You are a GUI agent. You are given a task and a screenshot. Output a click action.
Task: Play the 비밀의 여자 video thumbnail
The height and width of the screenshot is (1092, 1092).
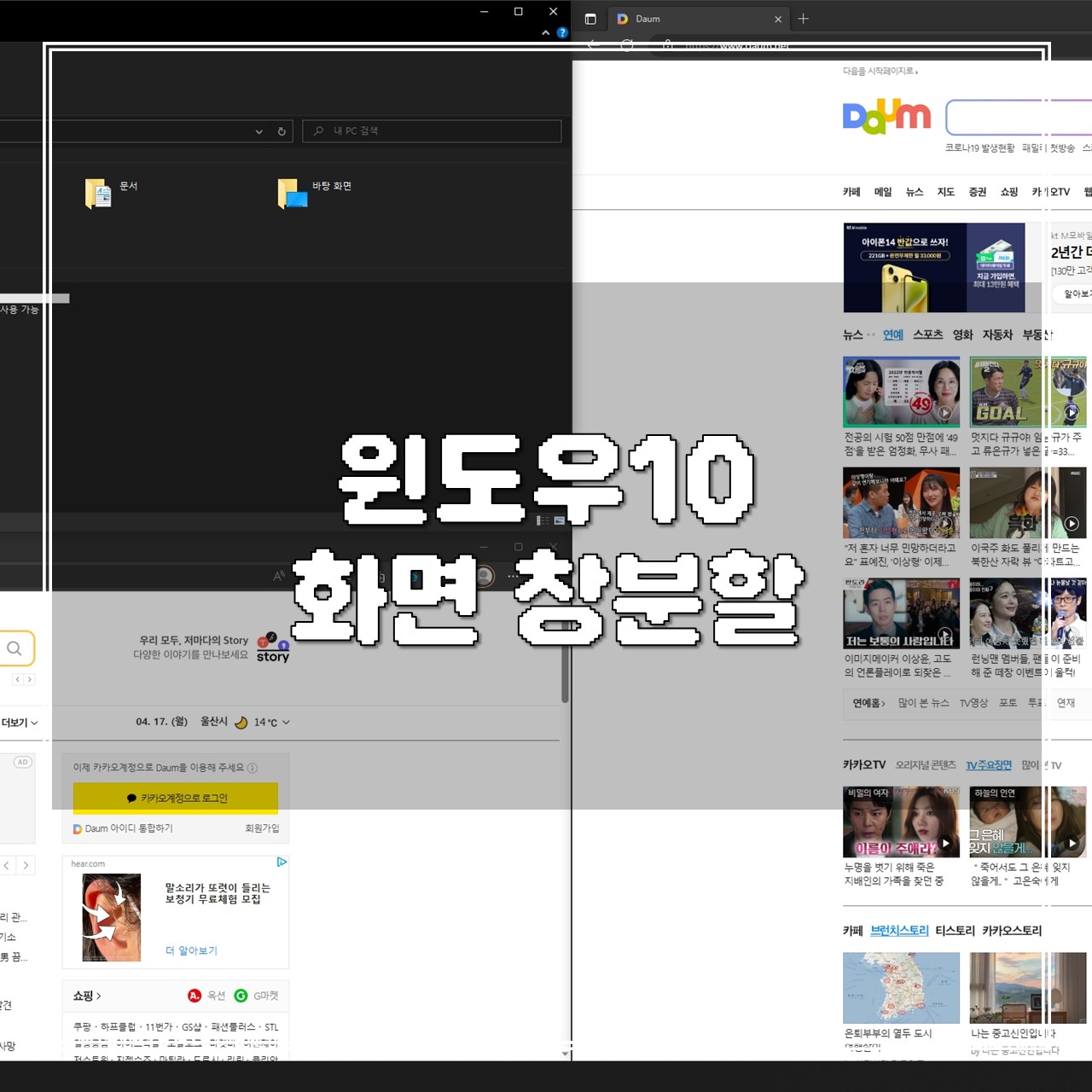pos(901,822)
